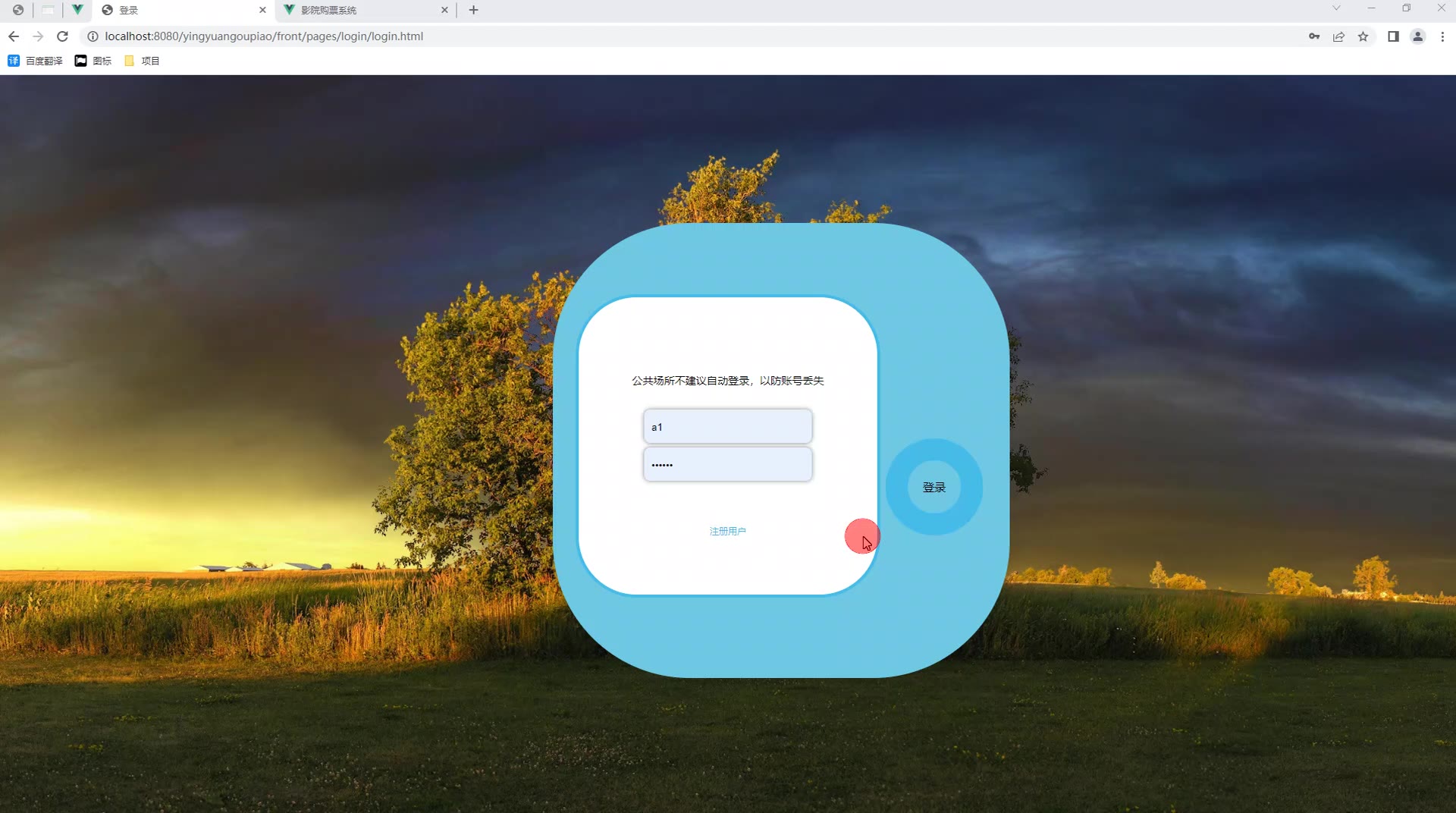This screenshot has height=813, width=1456.
Task: Click the round 登录 button
Action: pos(934,487)
